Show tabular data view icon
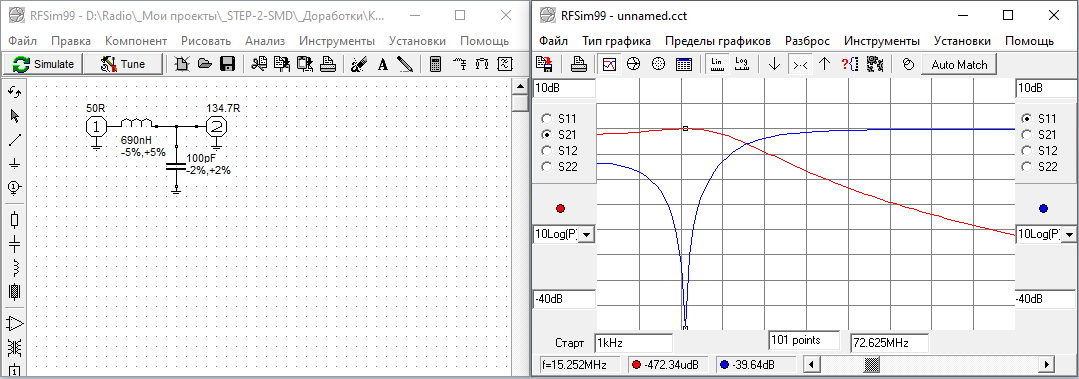The width and height of the screenshot is (1079, 379). 684,64
